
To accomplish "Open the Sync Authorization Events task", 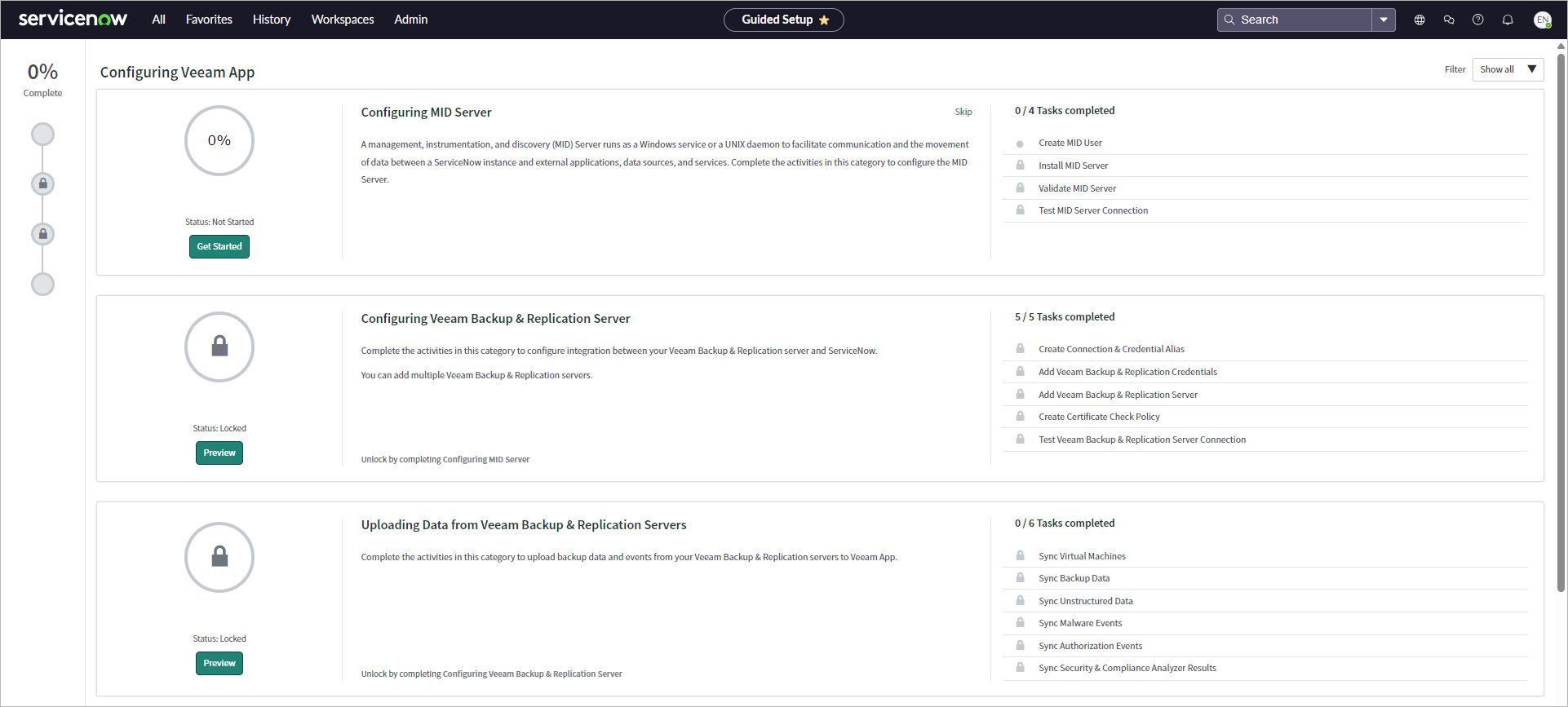I will (1090, 646).
